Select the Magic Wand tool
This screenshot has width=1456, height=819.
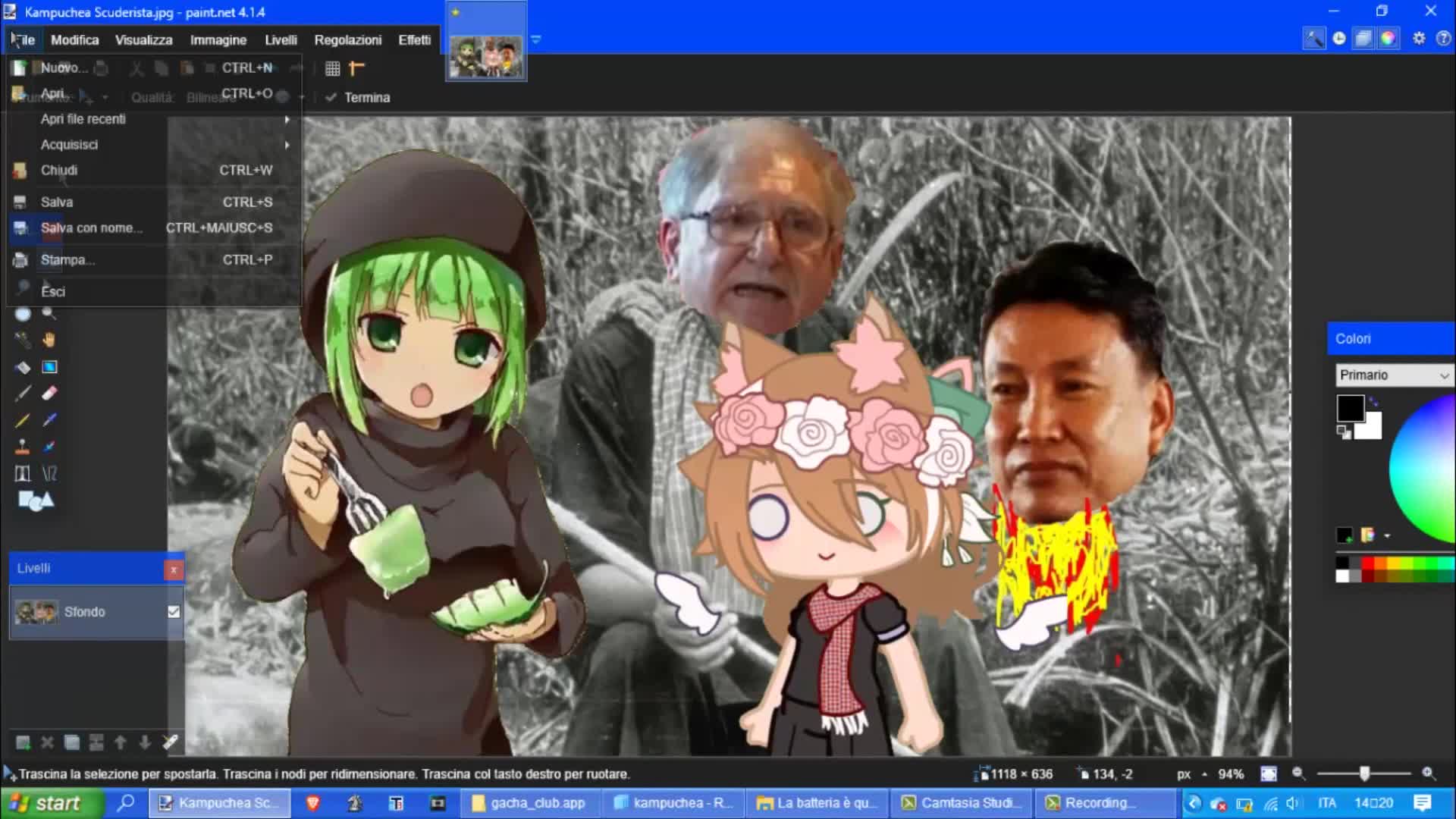point(23,340)
